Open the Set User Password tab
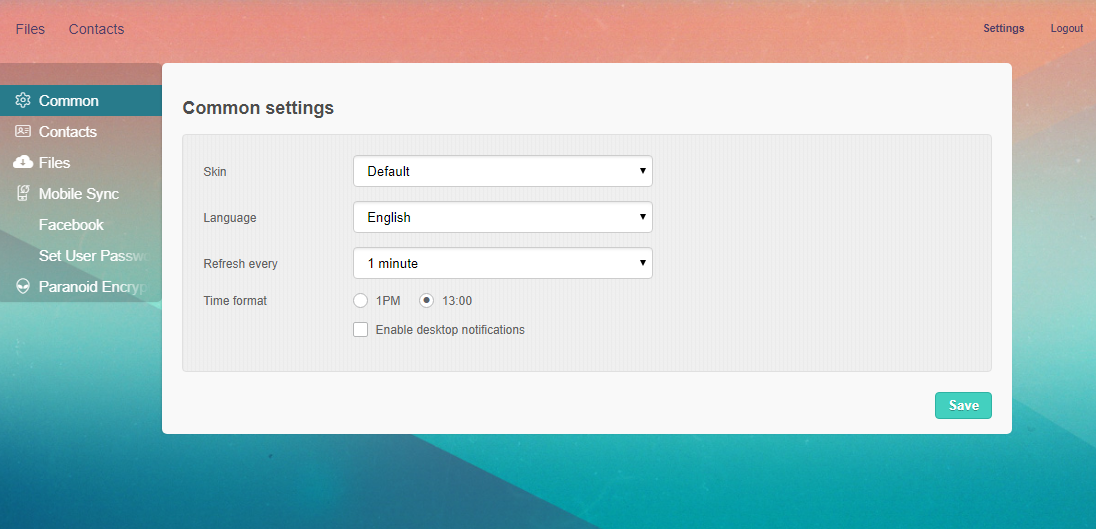This screenshot has width=1096, height=529. (94, 256)
